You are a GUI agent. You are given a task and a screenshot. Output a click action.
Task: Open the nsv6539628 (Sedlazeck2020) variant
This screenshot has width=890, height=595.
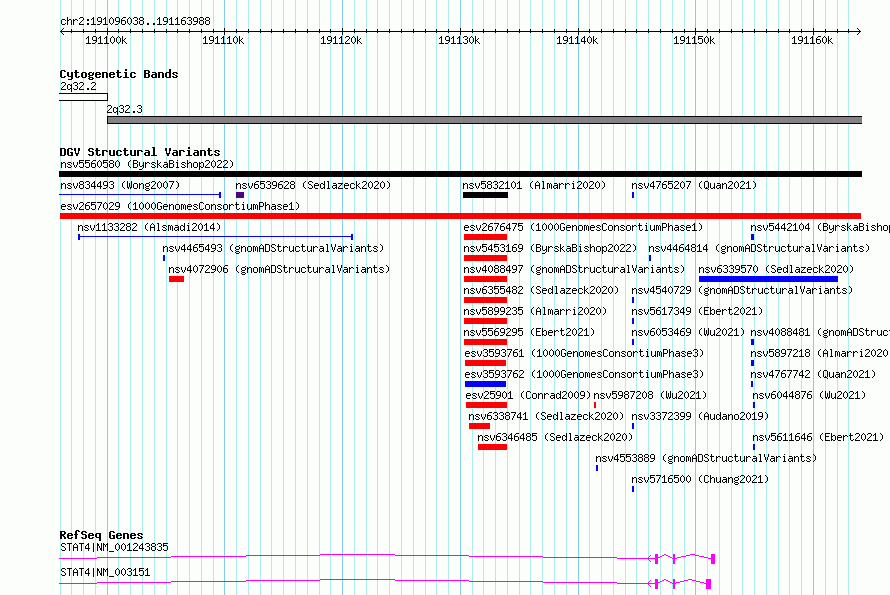(313, 186)
